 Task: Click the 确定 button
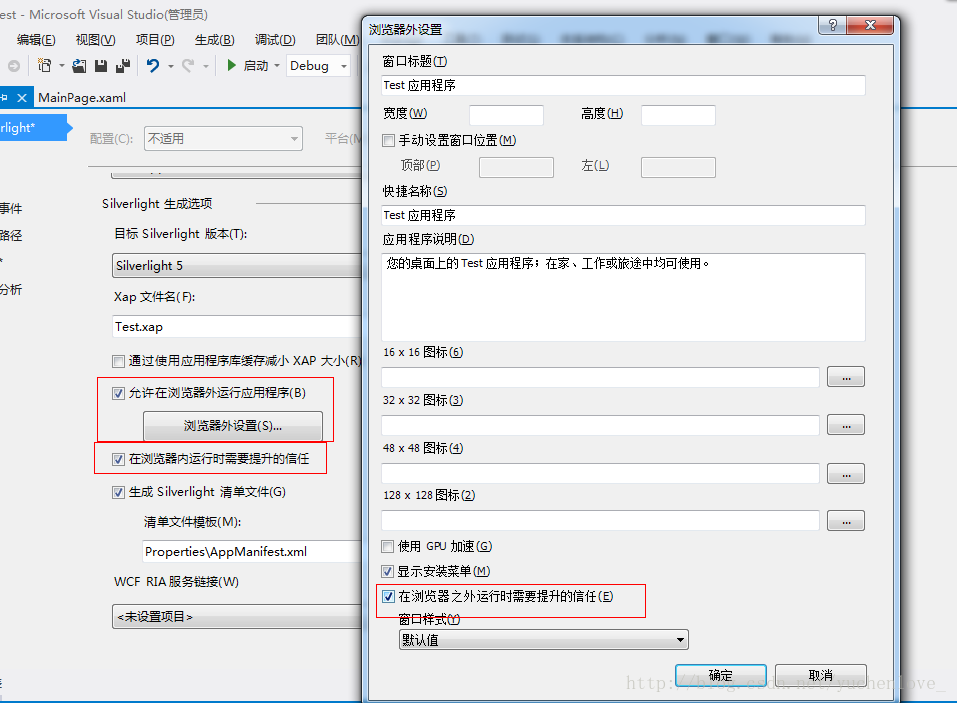[721, 676]
